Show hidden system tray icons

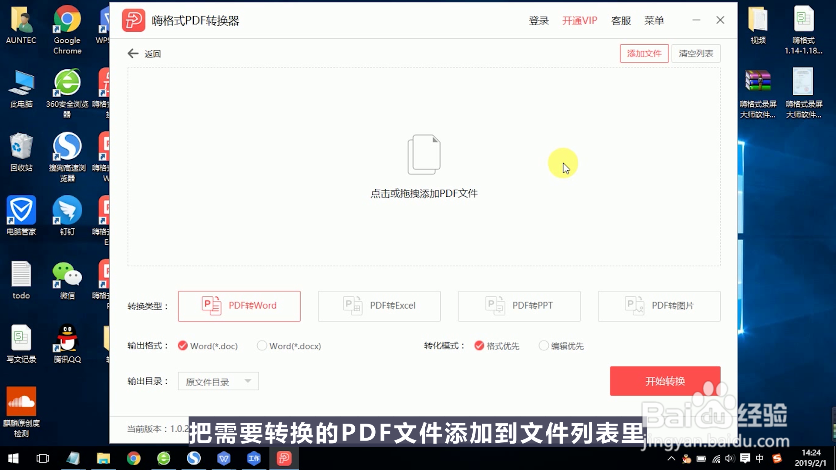click(671, 459)
